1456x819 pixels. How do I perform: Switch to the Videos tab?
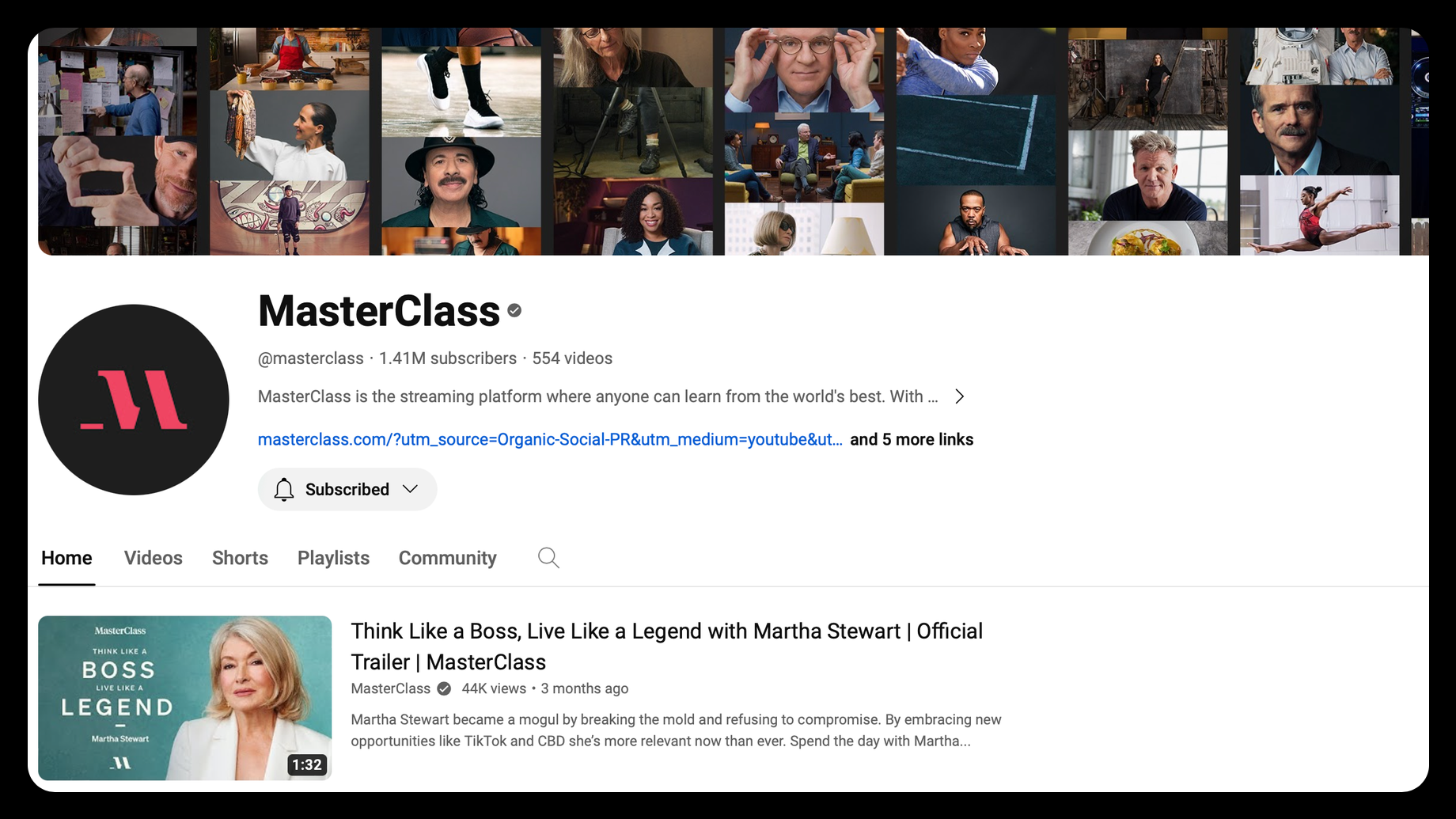point(153,558)
